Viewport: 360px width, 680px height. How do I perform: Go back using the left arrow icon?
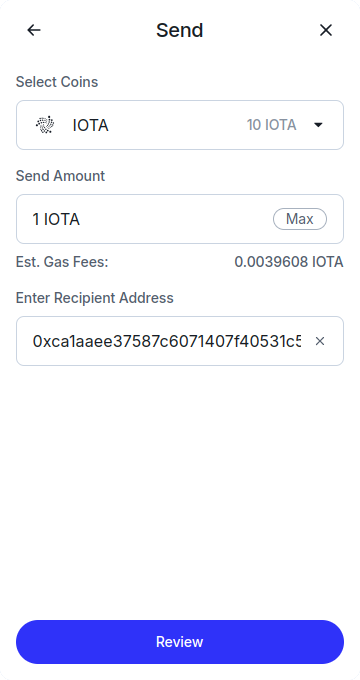(x=34, y=30)
